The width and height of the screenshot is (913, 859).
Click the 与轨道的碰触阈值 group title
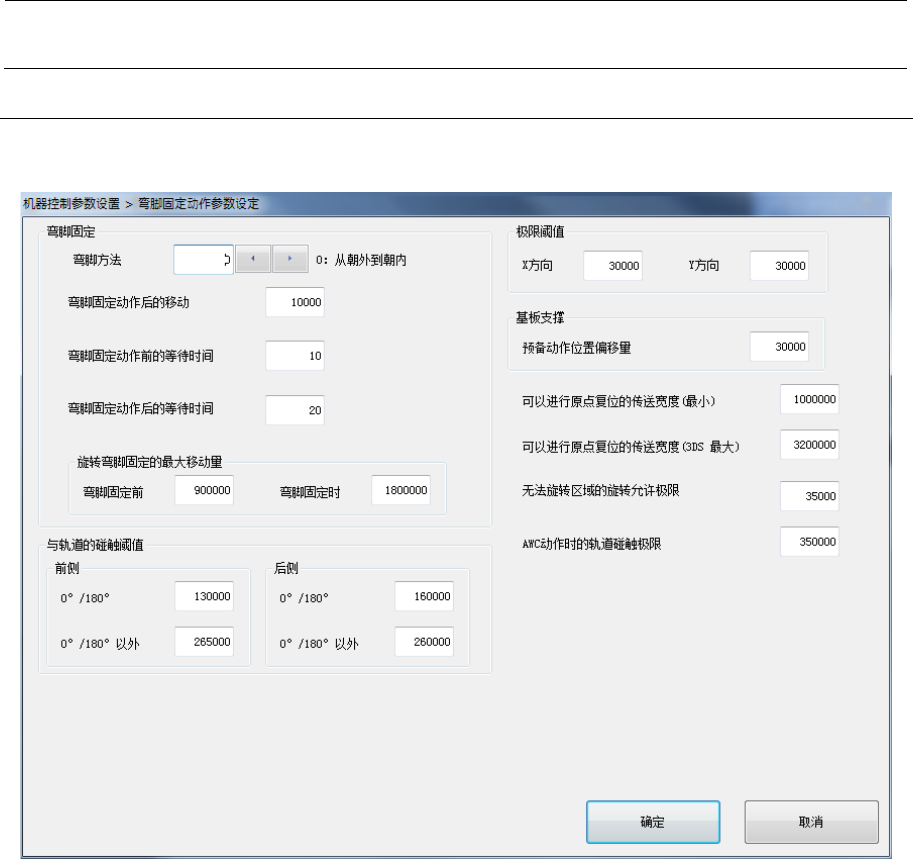coord(95,545)
